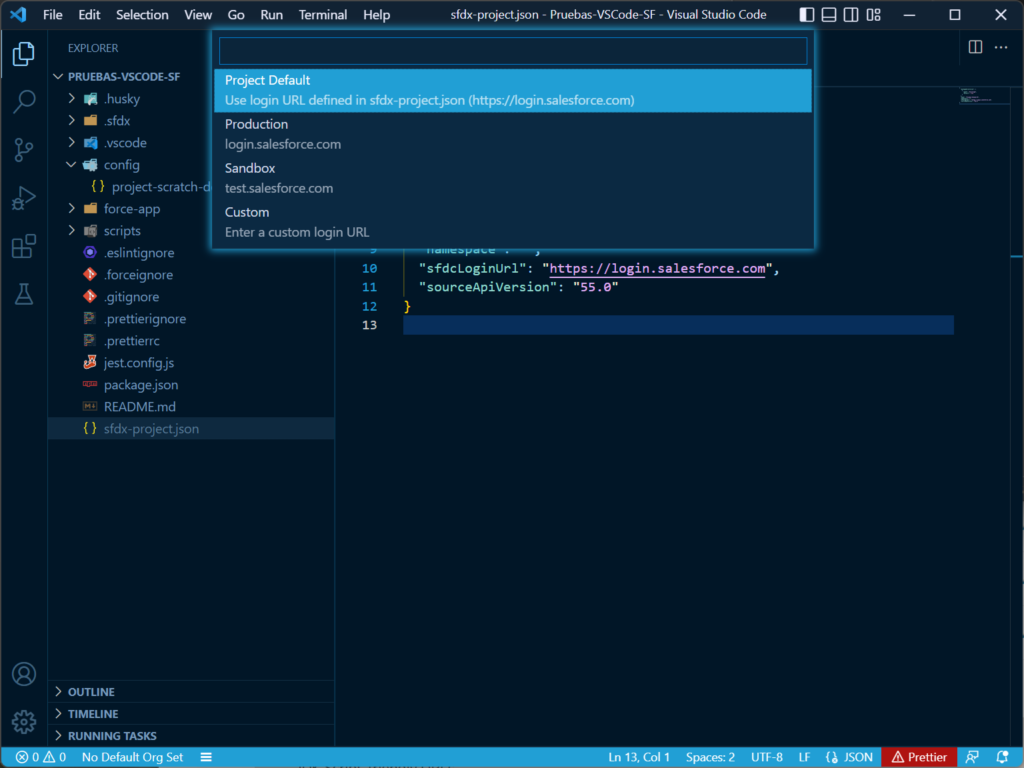
Task: Click the errors and warnings status indicator
Action: point(40,757)
